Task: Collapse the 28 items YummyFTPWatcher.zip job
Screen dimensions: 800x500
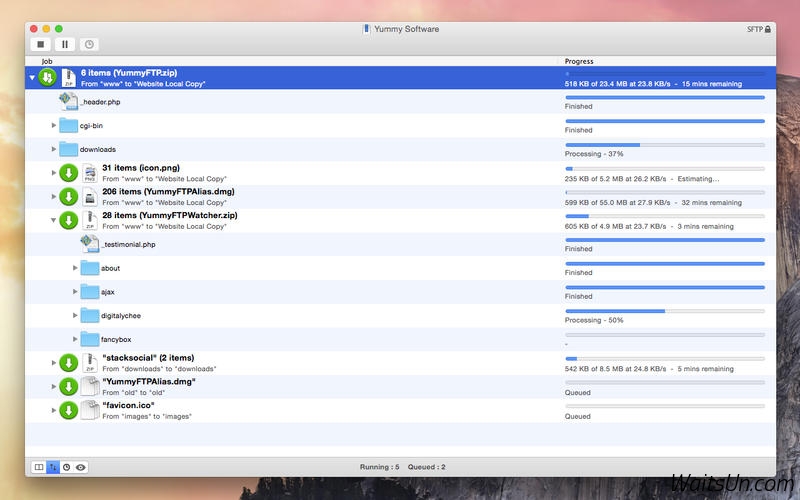Action: point(54,220)
